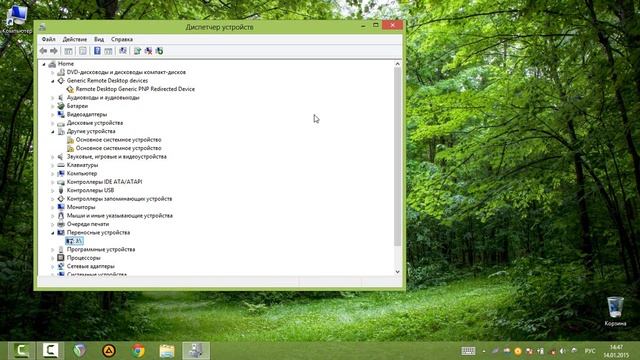The width and height of the screenshot is (640, 360).
Task: Click the Forward arrow in the toolbar
Action: click(54, 51)
